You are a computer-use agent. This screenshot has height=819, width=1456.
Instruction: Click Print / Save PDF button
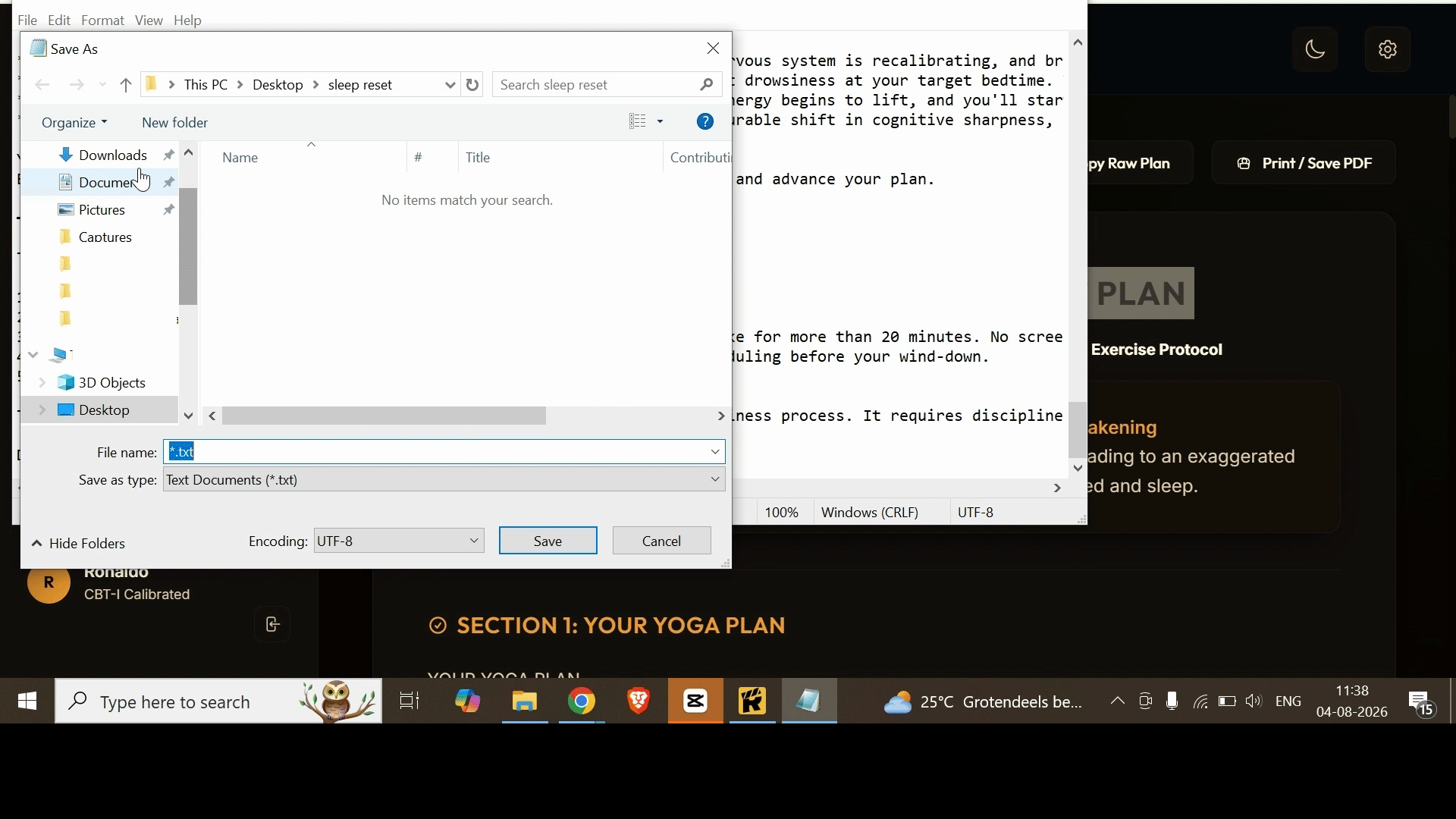point(1304,163)
